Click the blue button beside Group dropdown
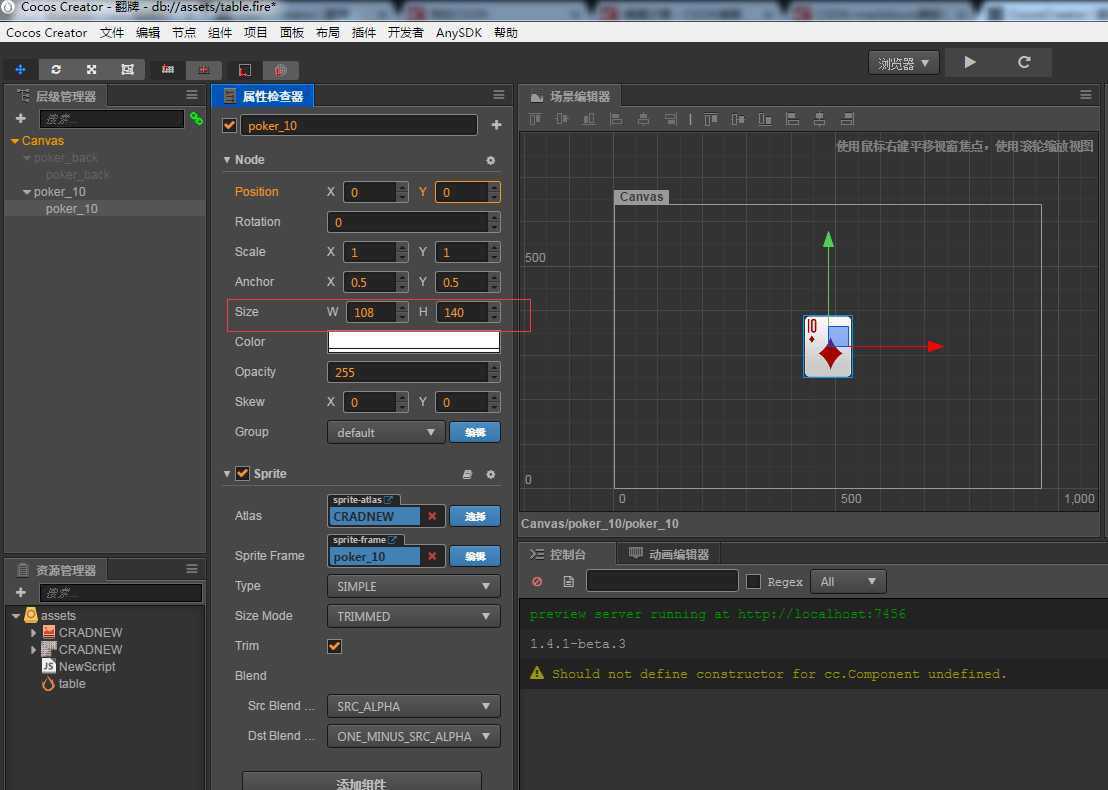 coord(474,432)
